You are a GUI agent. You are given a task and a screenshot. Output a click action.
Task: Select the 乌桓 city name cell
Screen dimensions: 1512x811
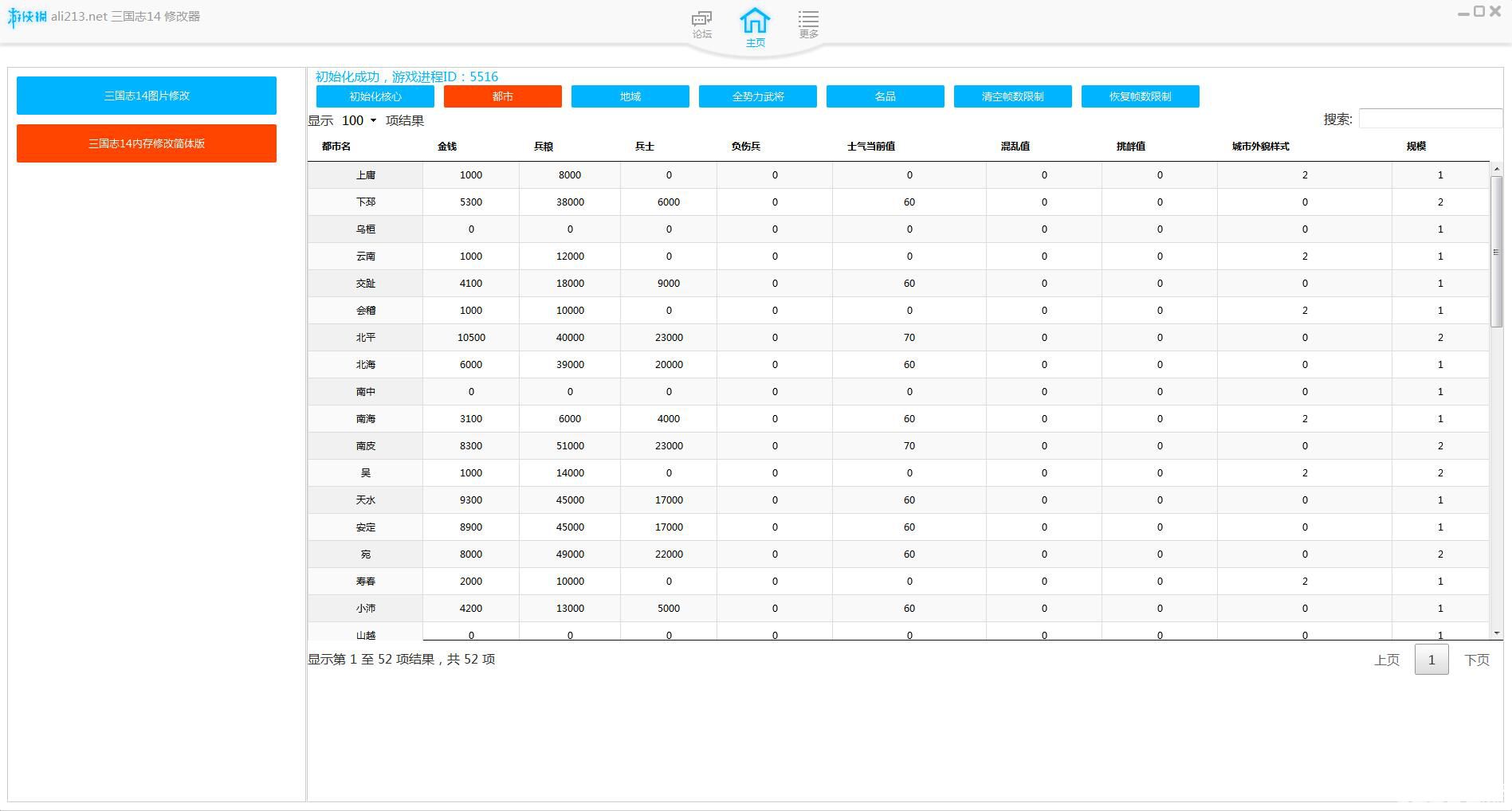tap(366, 229)
